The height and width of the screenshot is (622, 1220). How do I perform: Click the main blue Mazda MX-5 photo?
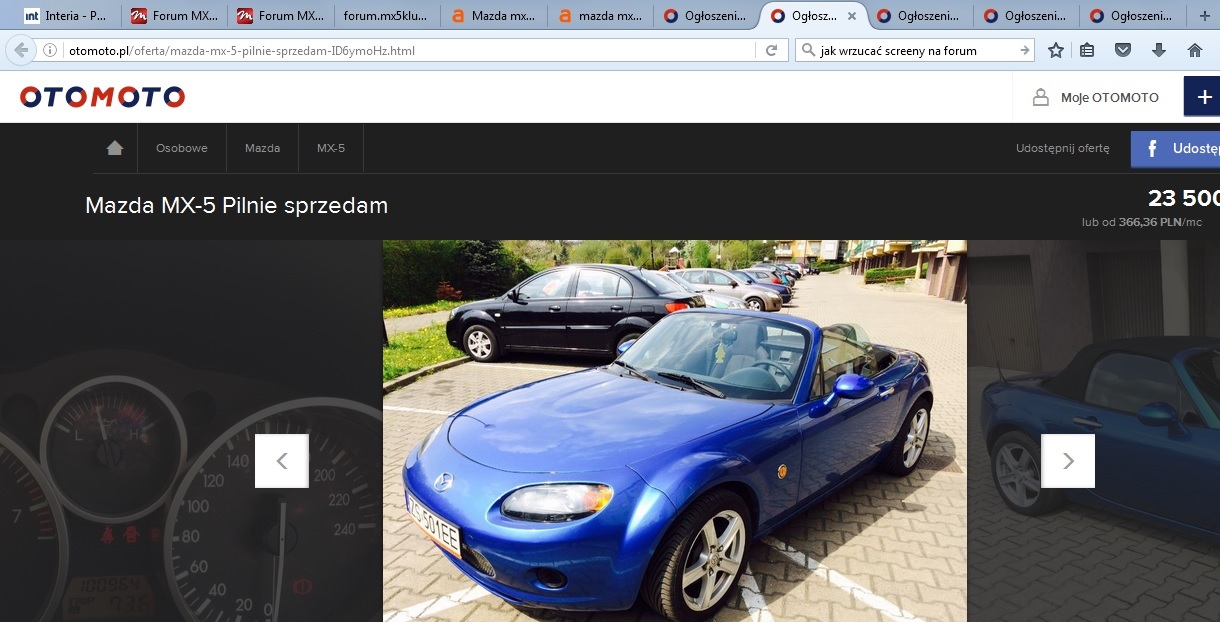tap(675, 431)
